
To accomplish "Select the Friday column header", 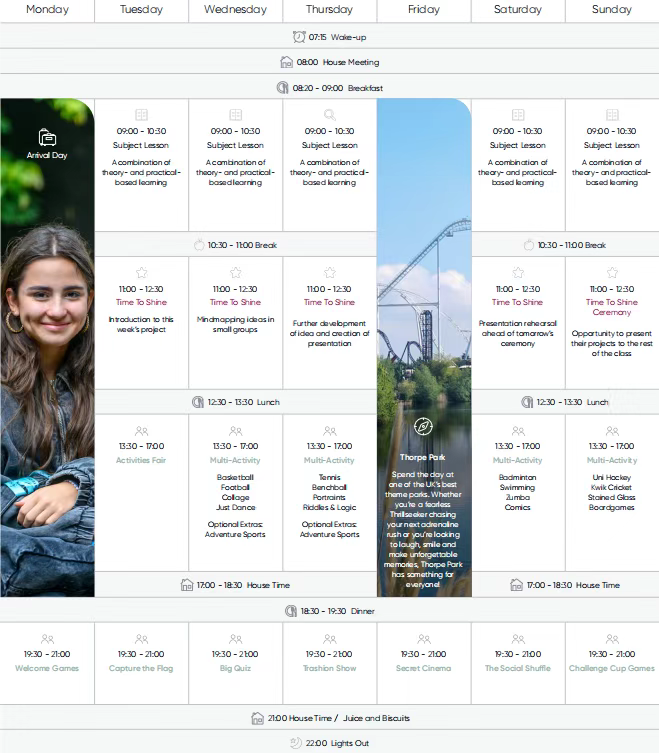I will [423, 10].
